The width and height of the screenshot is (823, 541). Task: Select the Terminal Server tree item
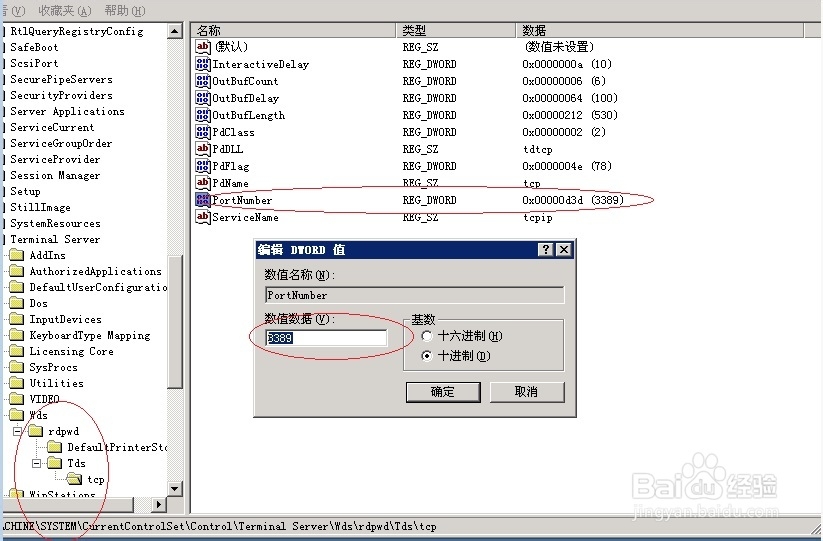point(55,239)
